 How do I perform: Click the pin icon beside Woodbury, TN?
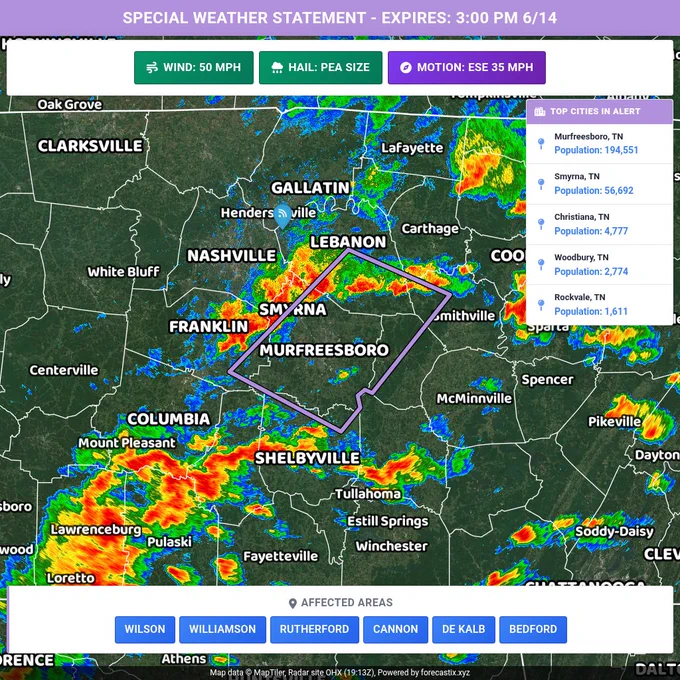click(541, 264)
